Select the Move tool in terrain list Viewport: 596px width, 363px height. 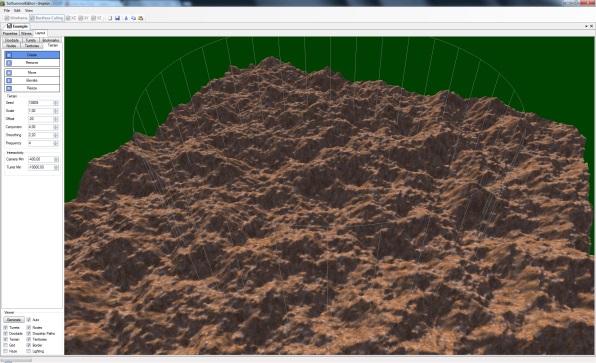[x=32, y=72]
